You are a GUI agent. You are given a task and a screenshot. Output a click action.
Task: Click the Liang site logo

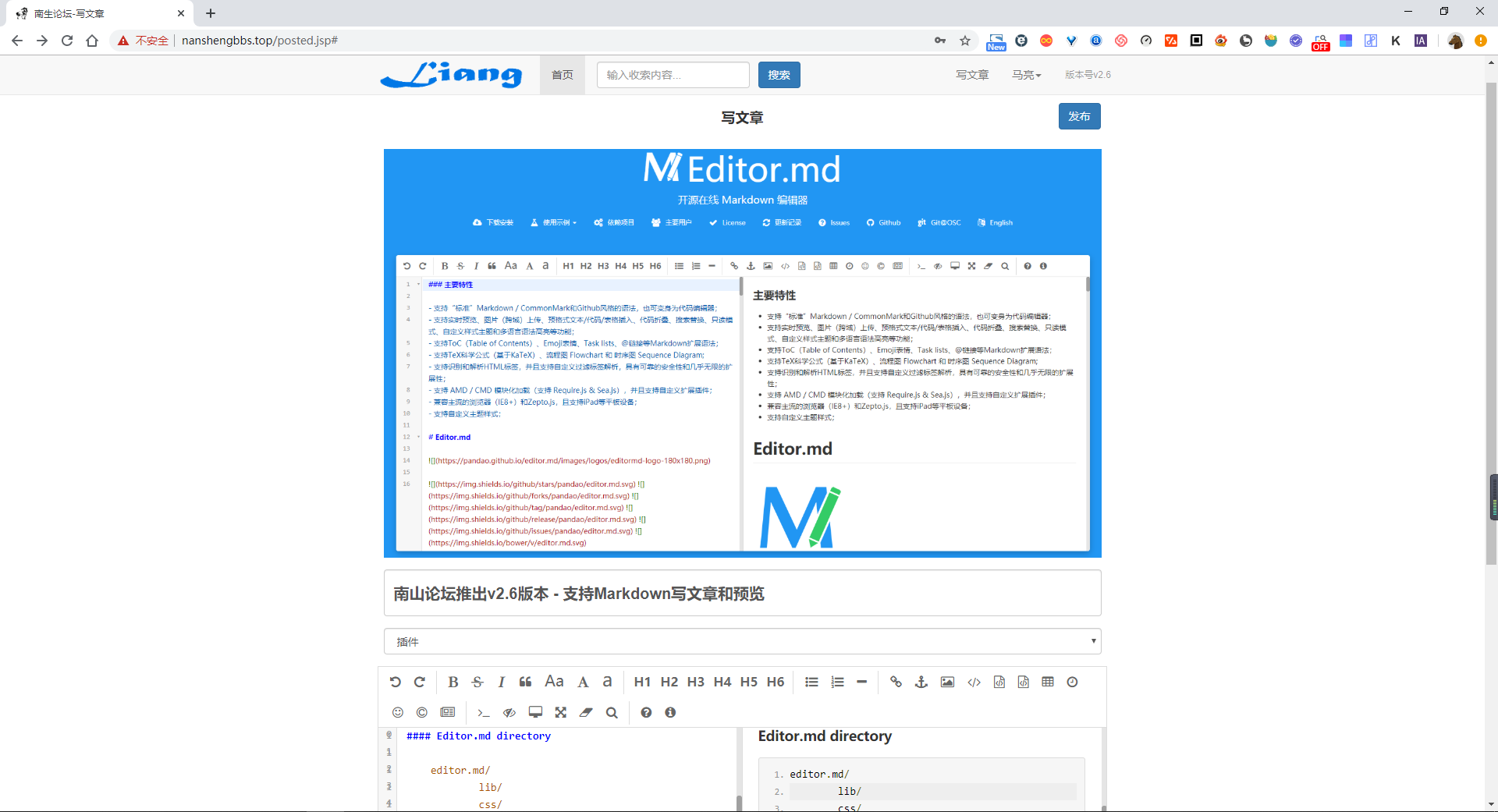coord(451,75)
